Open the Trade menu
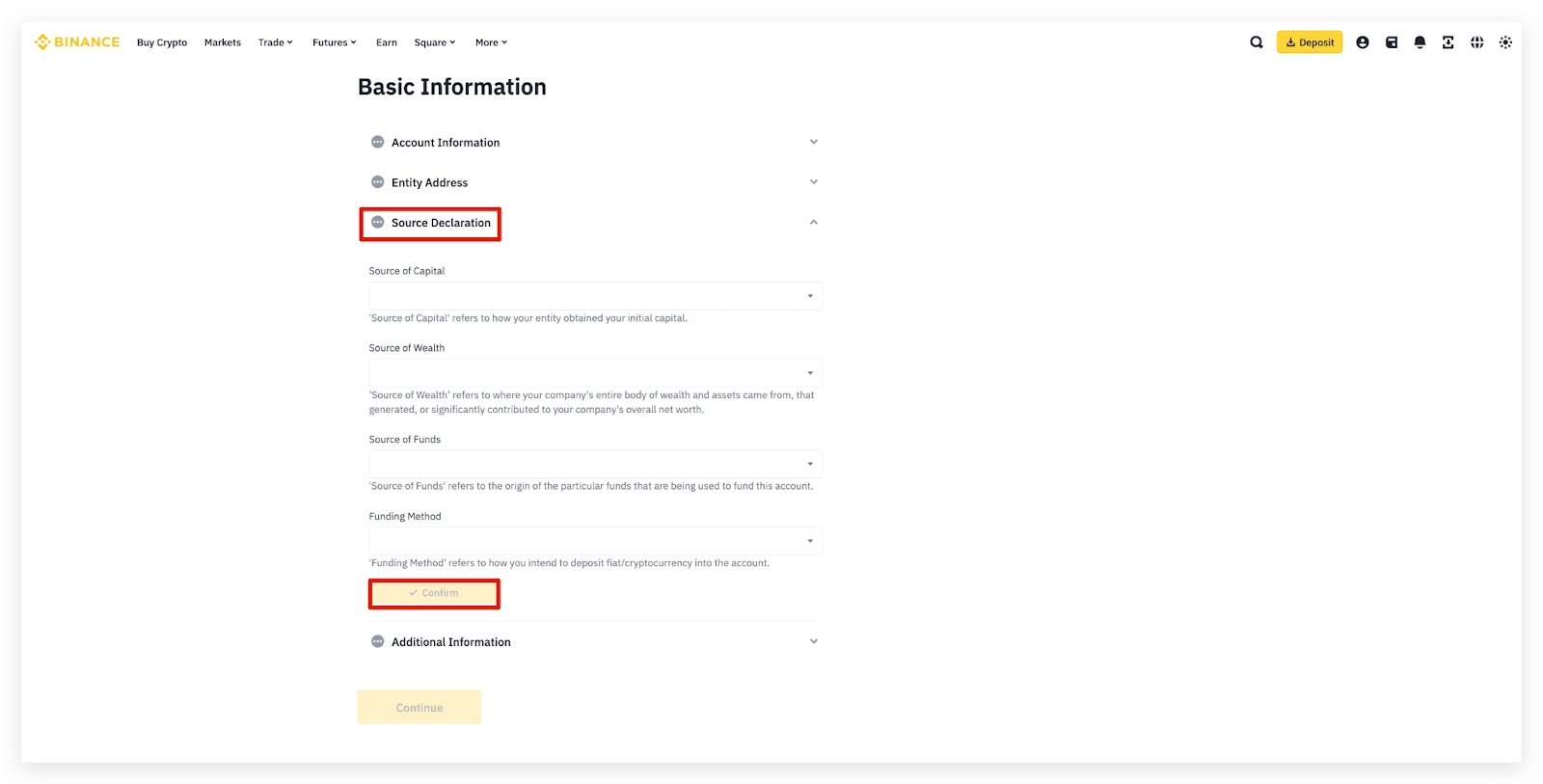Screen dimensions: 1543x784 click(x=275, y=42)
